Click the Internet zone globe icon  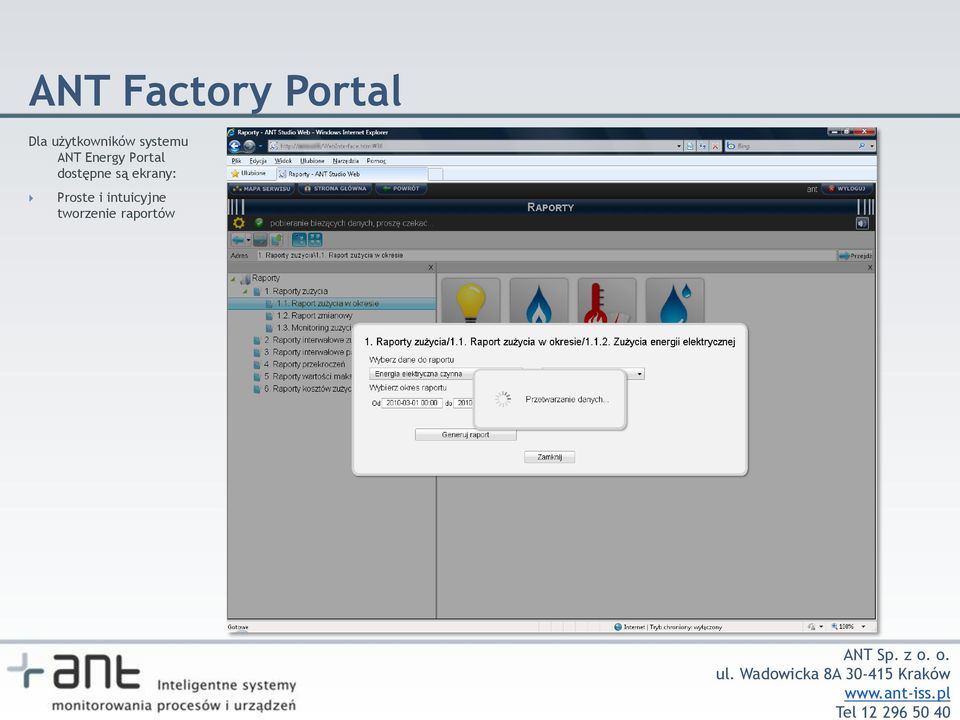(618, 627)
